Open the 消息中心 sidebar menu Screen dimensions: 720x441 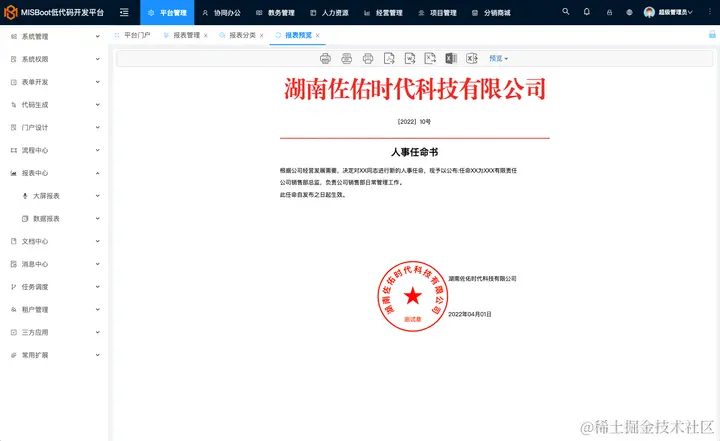(55, 264)
